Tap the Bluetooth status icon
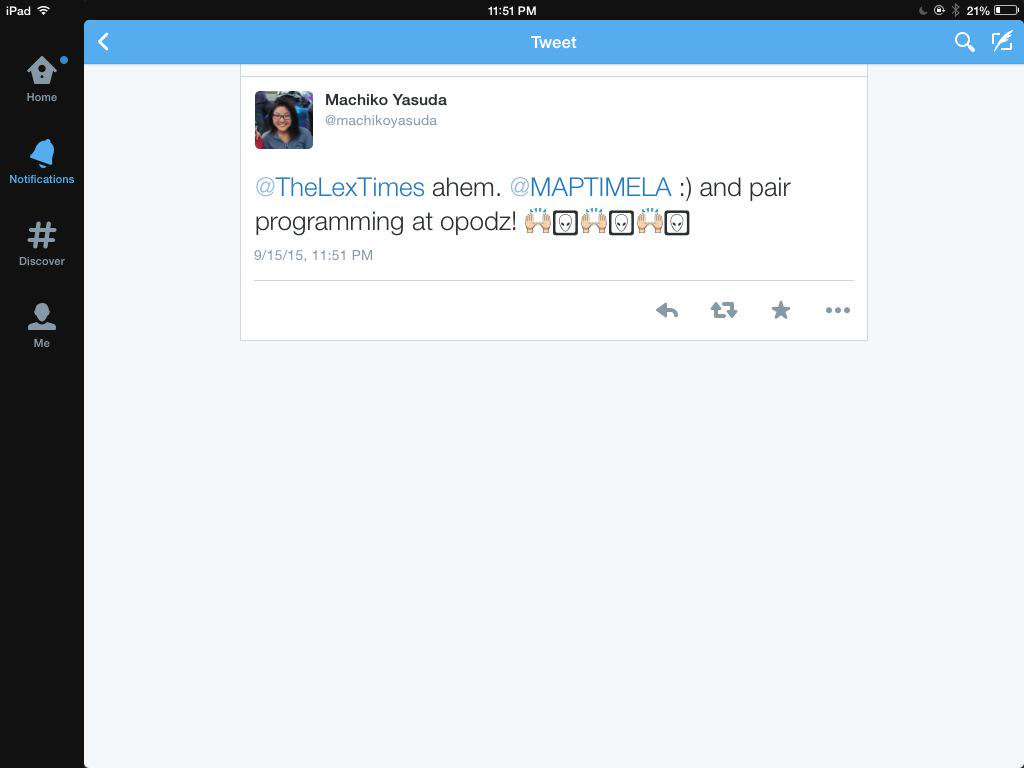This screenshot has width=1024, height=768. (955, 10)
